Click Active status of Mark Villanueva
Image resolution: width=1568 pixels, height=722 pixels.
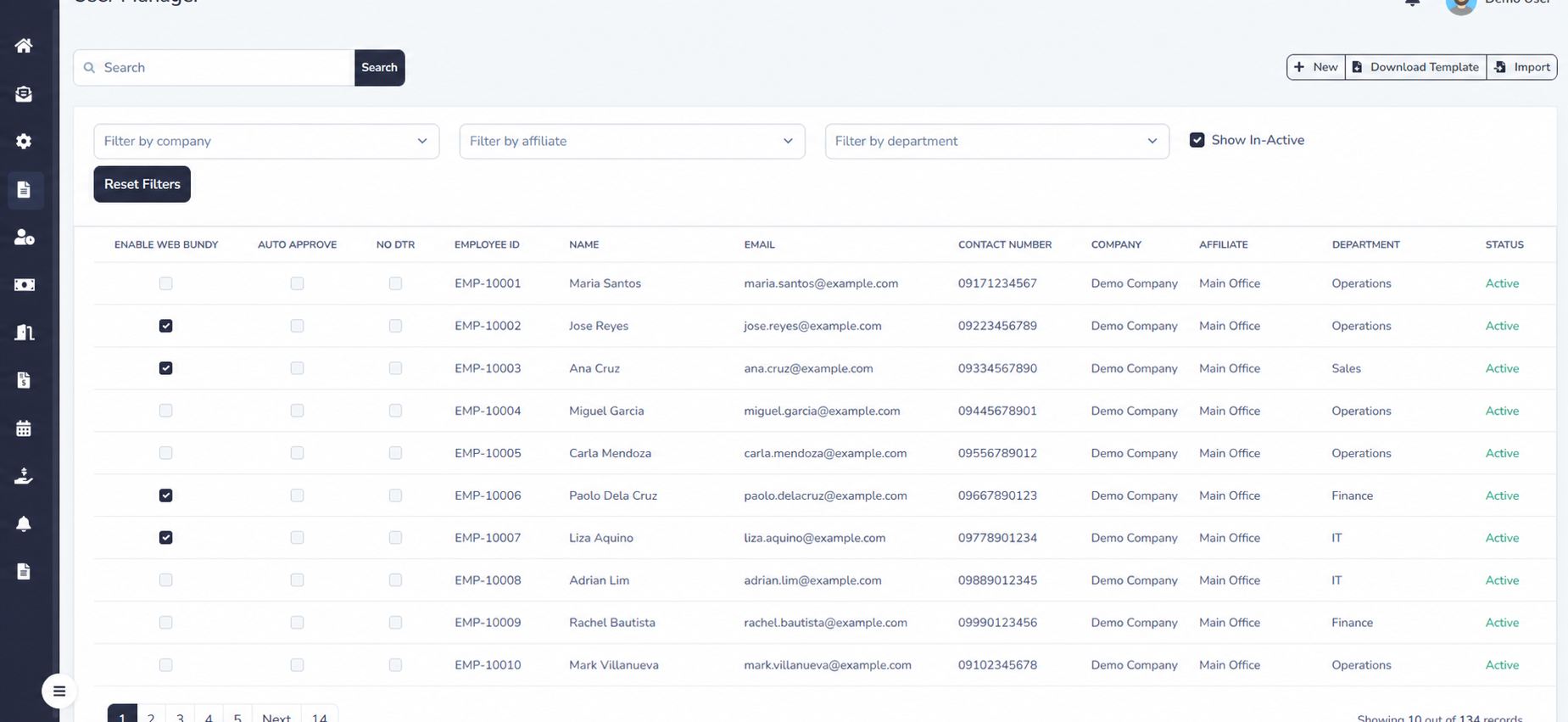pos(1502,665)
